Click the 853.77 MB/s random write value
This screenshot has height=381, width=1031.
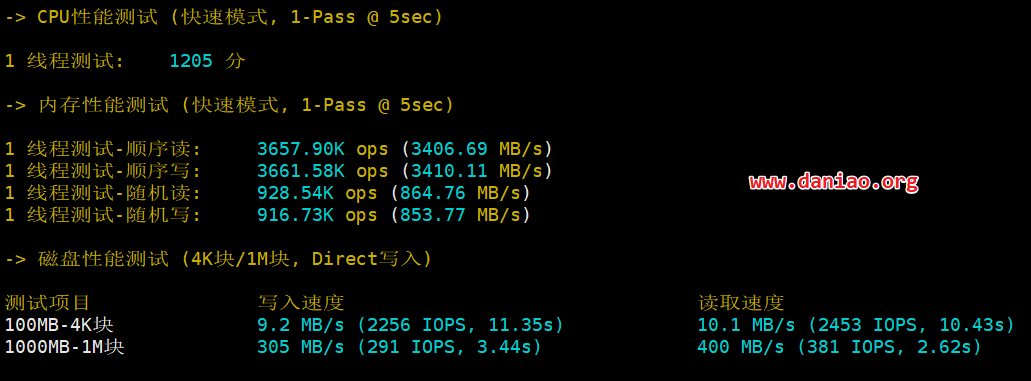tap(460, 215)
